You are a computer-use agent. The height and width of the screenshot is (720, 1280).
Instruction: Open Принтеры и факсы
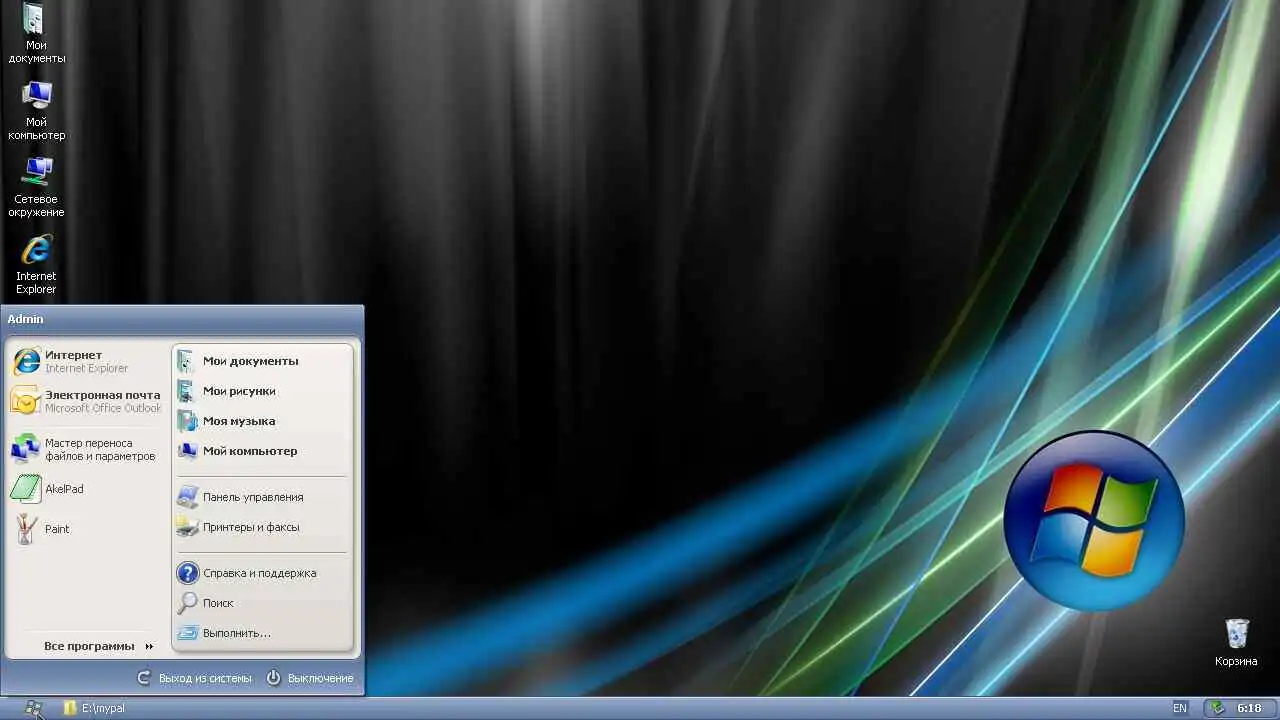click(262, 527)
